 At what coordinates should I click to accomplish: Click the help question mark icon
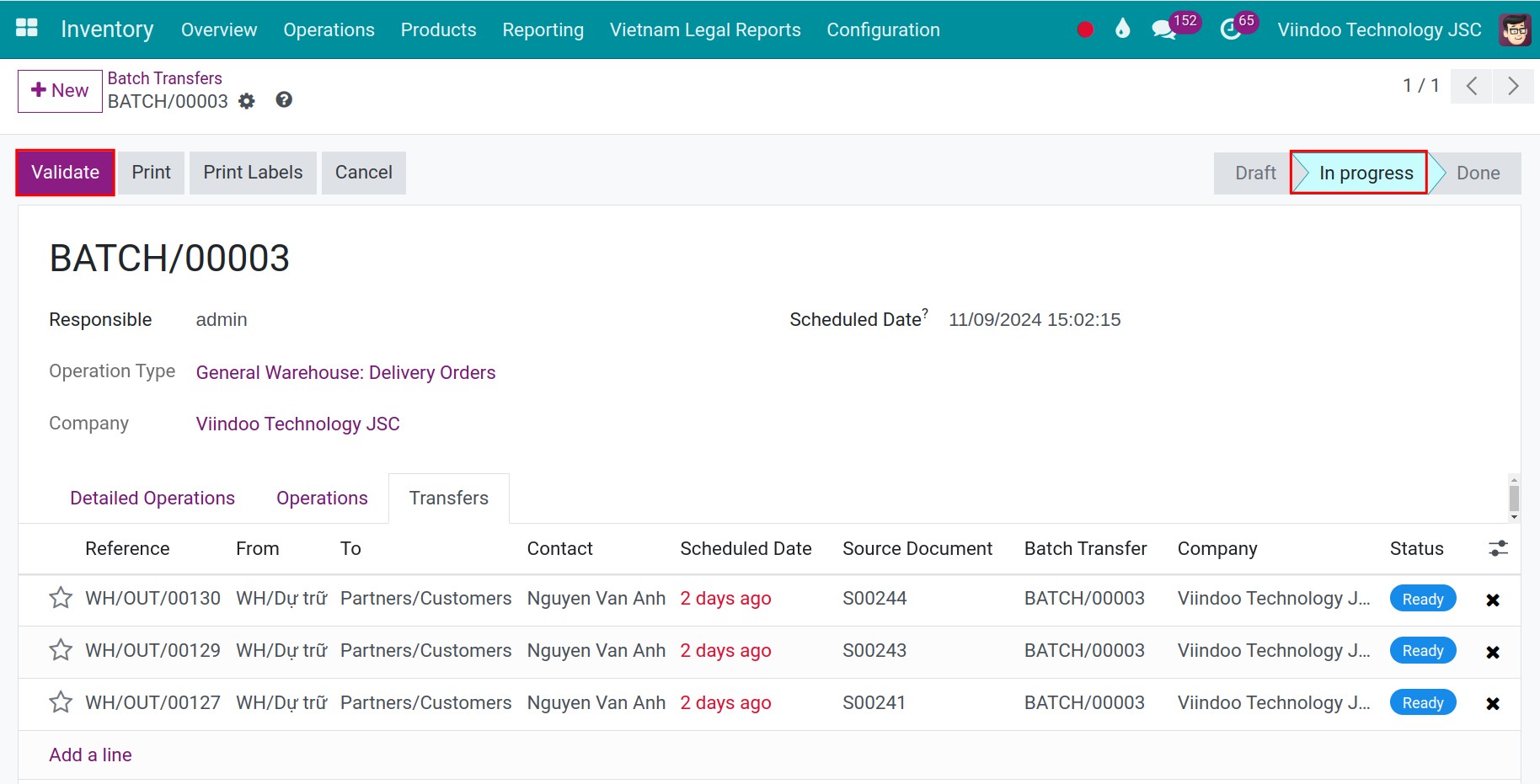click(284, 99)
